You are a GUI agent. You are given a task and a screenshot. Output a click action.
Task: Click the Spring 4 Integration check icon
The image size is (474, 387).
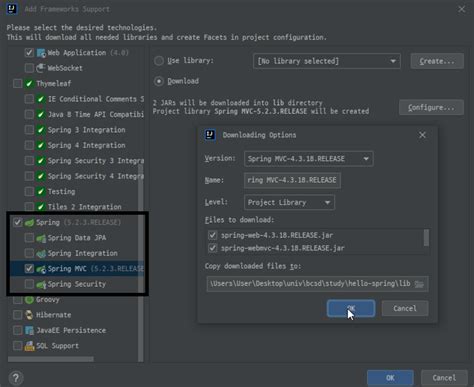pos(41,145)
